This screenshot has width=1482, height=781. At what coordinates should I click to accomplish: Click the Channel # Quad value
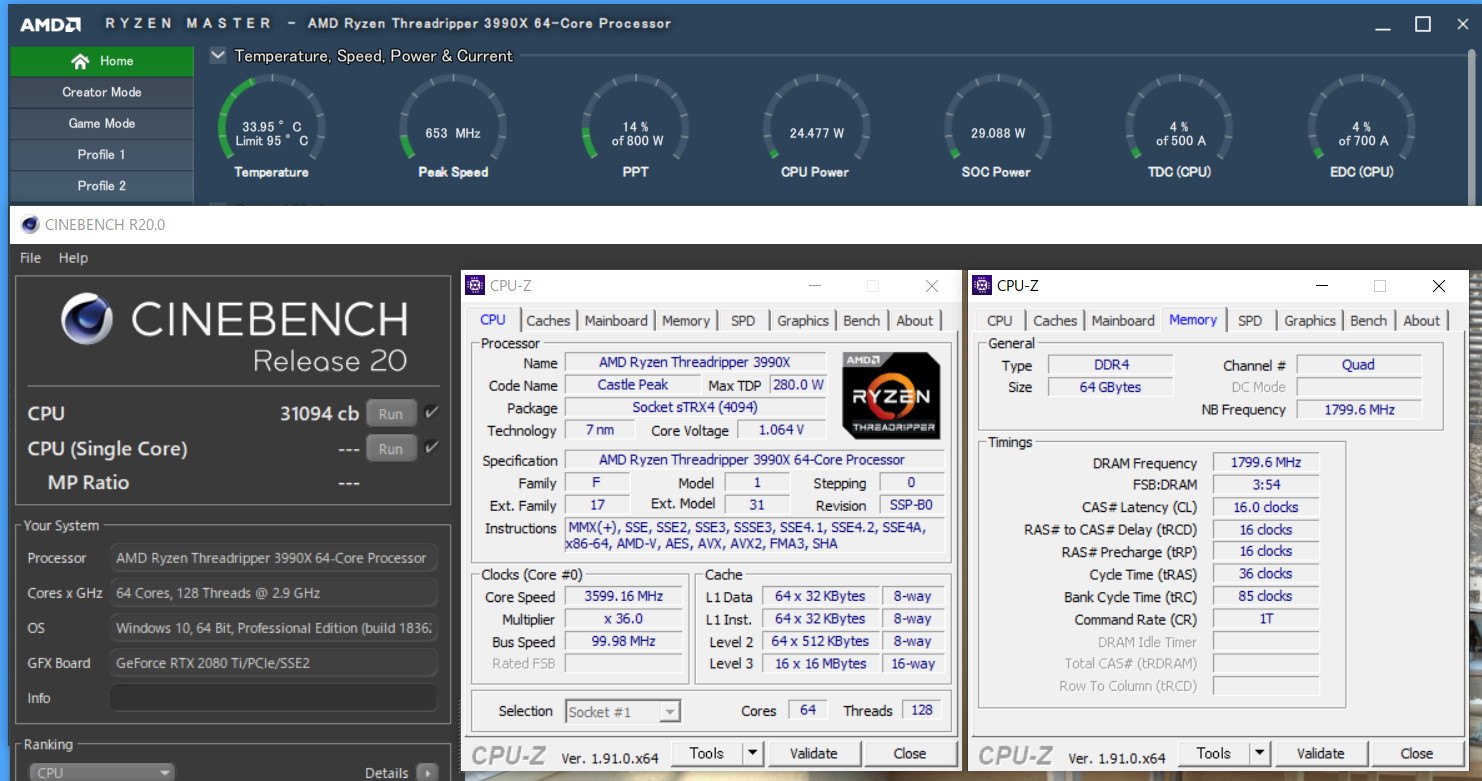click(x=1358, y=365)
